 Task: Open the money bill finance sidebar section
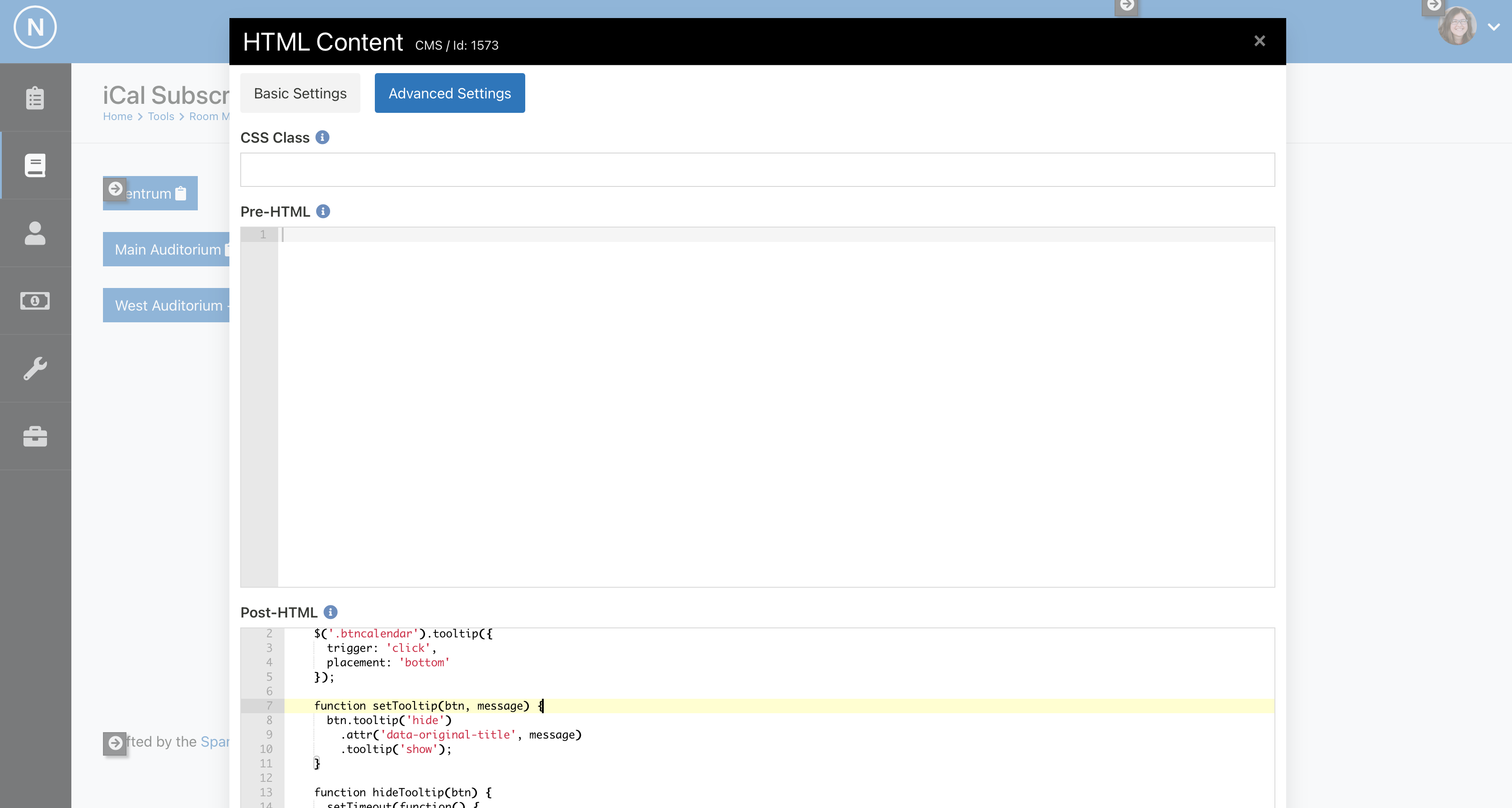(x=35, y=301)
